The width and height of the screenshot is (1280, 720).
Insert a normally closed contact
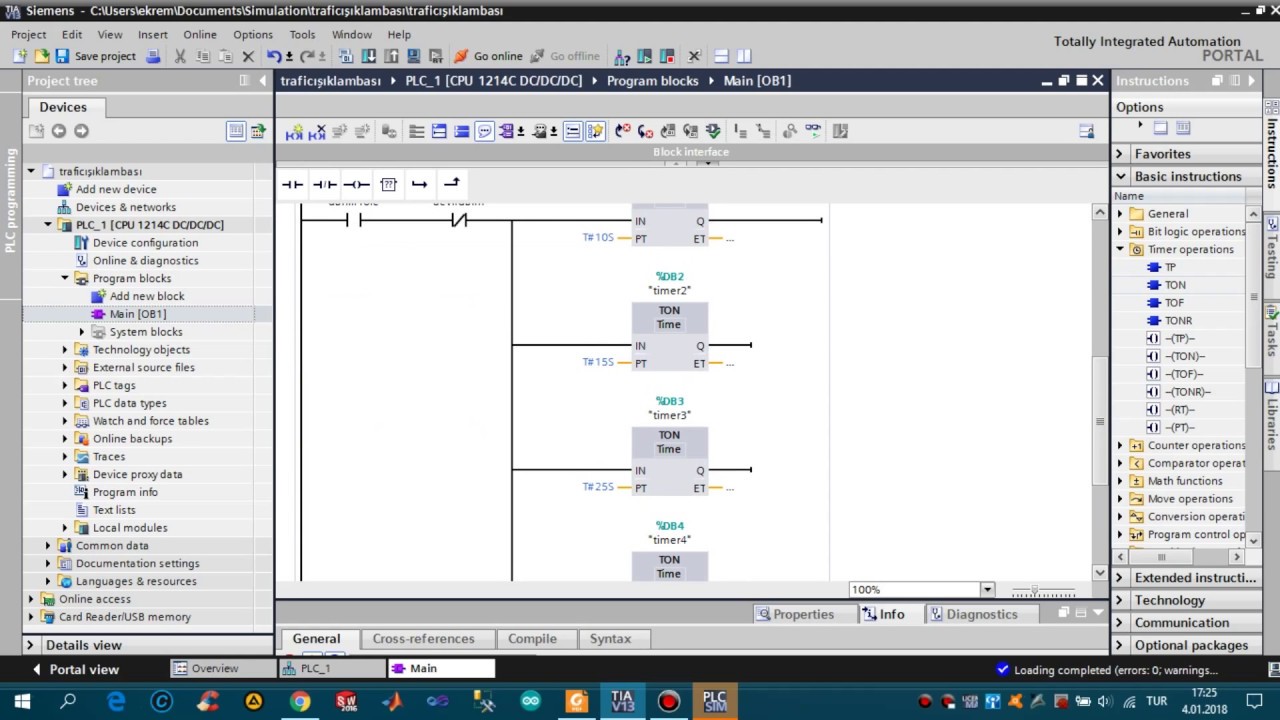point(324,184)
